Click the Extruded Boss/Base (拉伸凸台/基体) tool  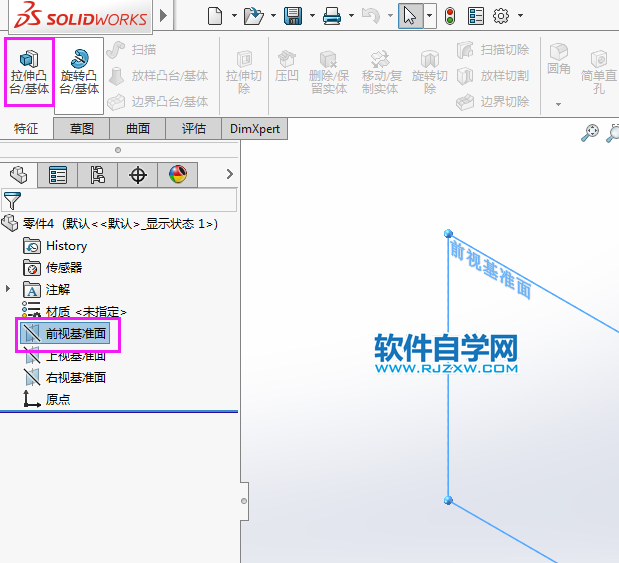click(29, 72)
